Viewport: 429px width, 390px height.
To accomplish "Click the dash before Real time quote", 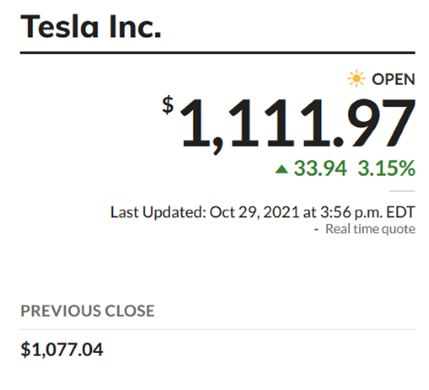I will click(x=316, y=230).
